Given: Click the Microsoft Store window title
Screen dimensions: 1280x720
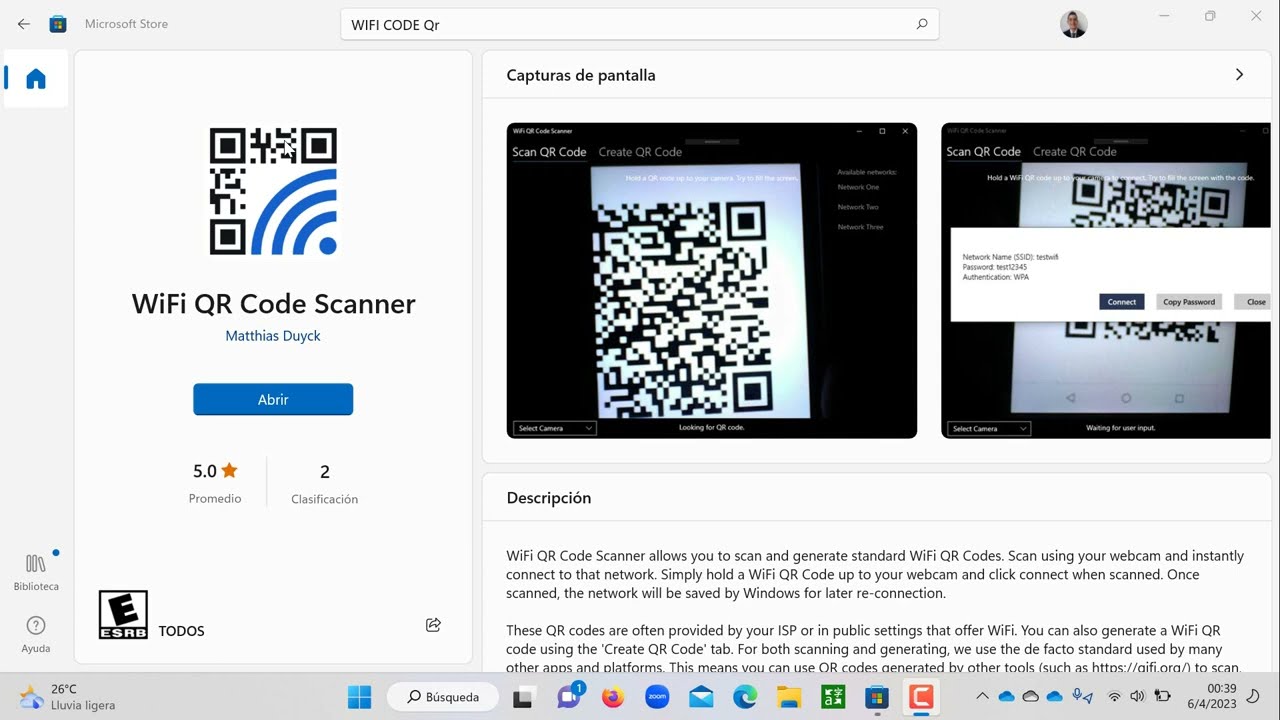Looking at the screenshot, I should point(126,24).
